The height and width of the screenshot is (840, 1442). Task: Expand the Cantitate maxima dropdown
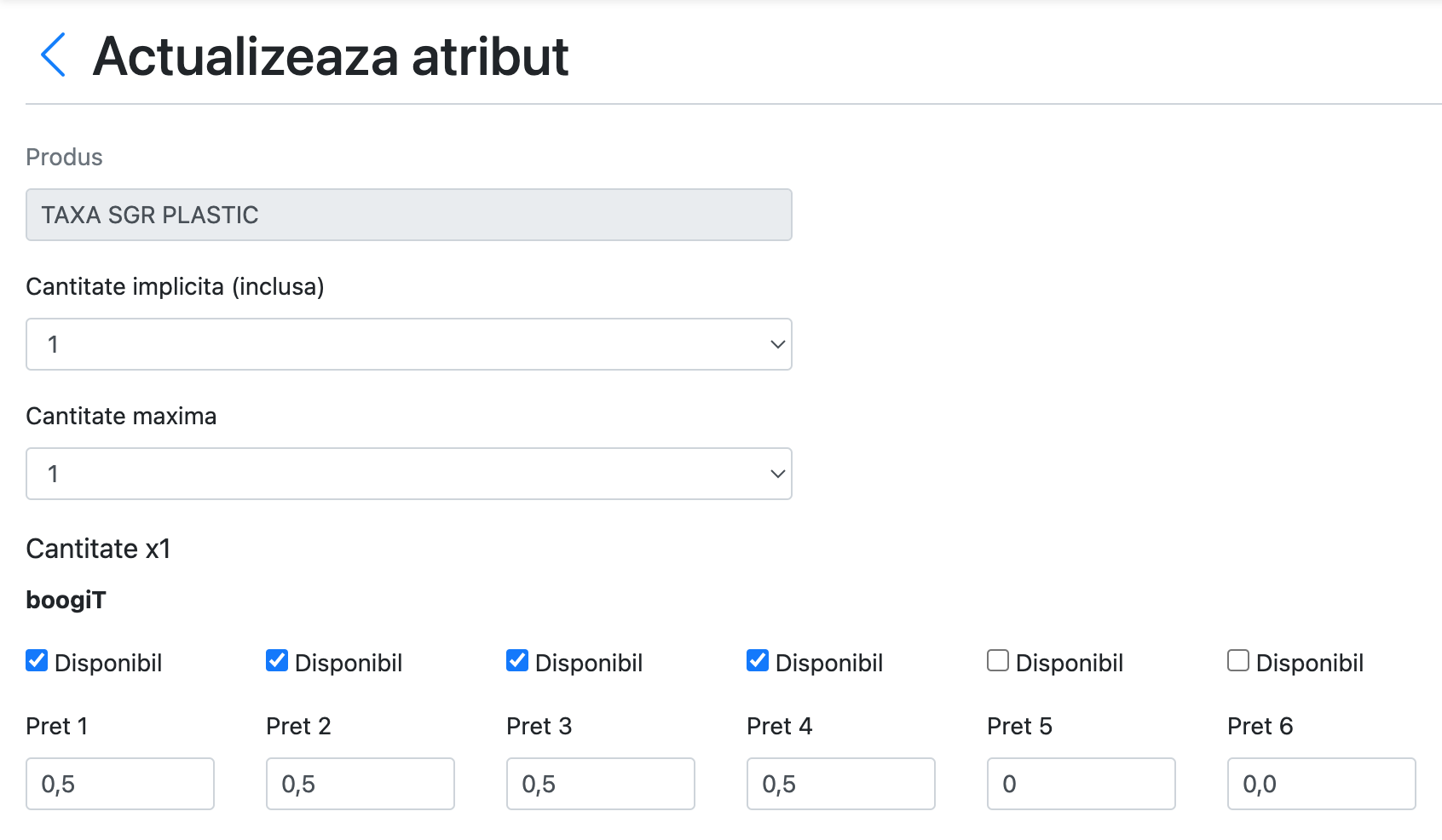[409, 474]
